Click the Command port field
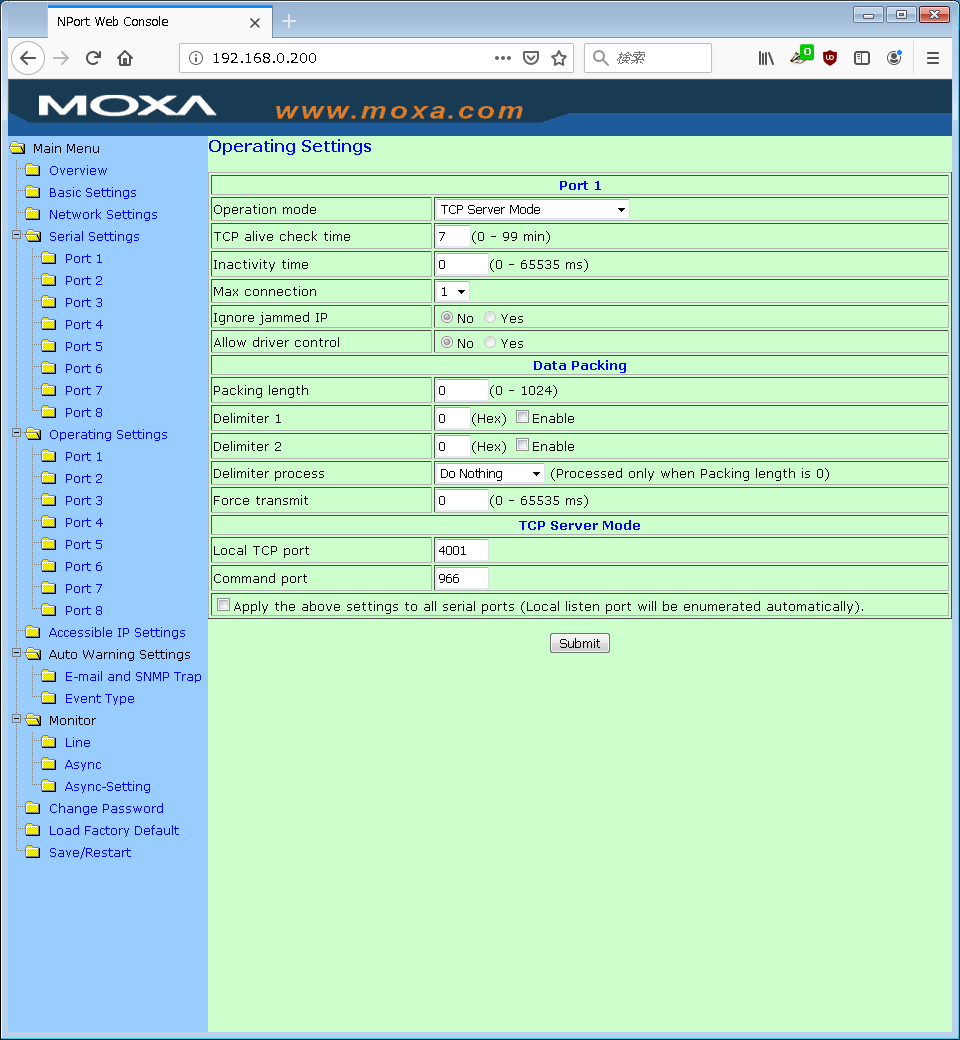 [x=461, y=578]
